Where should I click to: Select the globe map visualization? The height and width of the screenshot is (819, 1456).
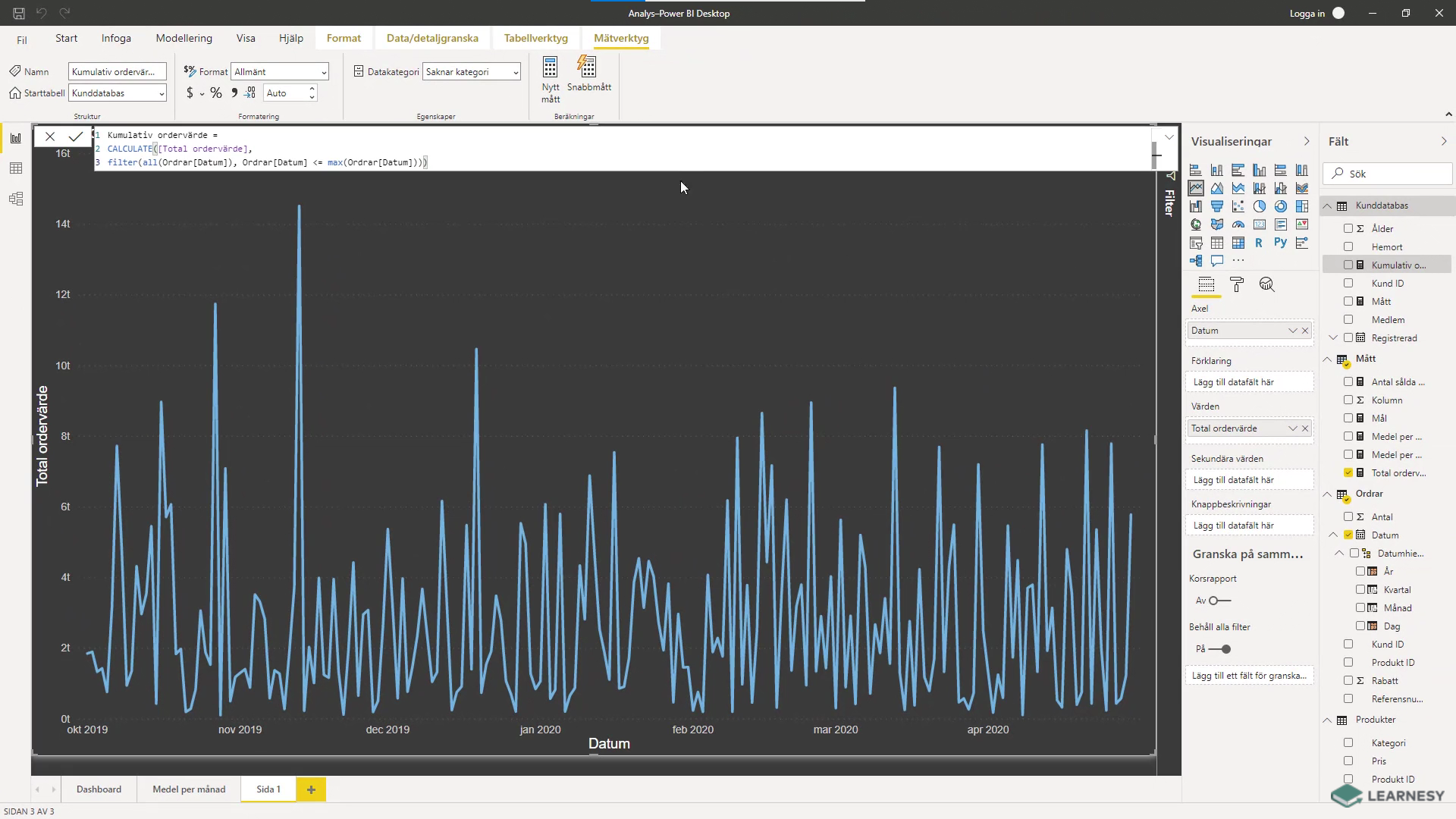(1196, 224)
